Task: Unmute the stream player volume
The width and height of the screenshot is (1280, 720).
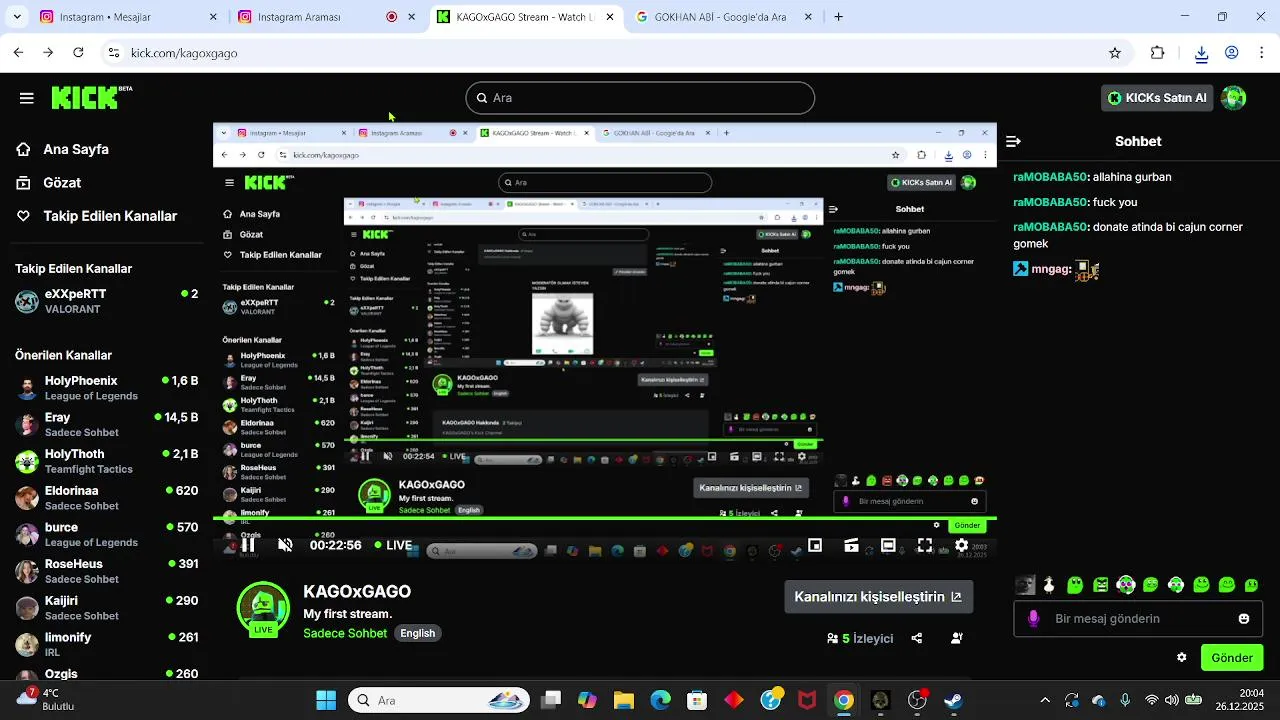Action: click(285, 545)
